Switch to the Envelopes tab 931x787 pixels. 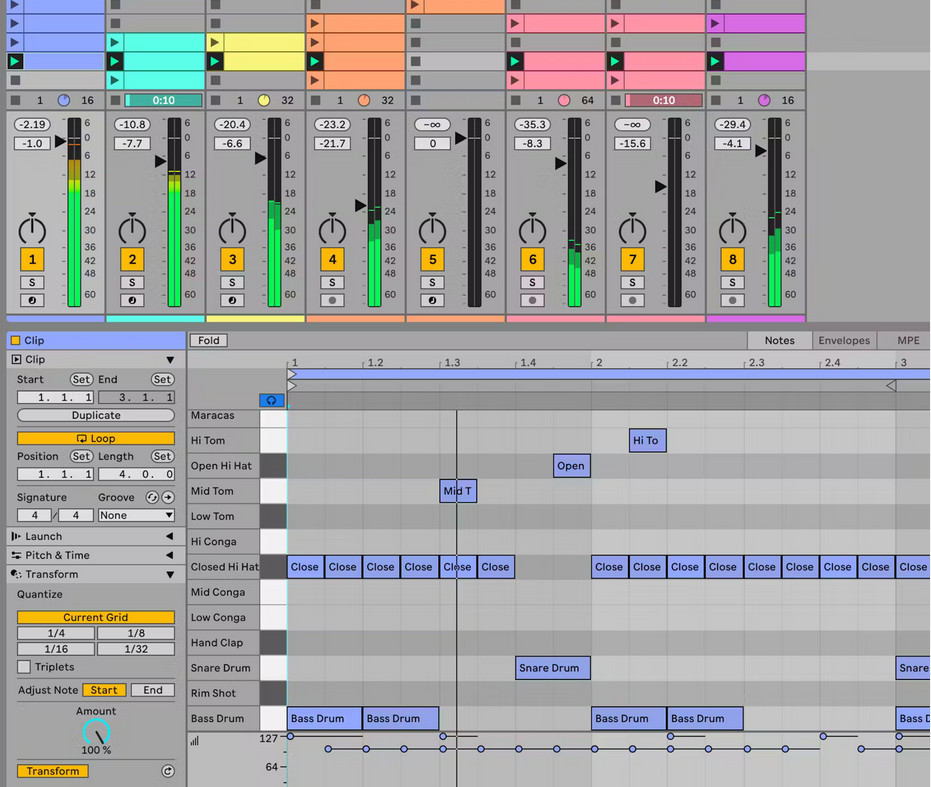[x=844, y=341]
